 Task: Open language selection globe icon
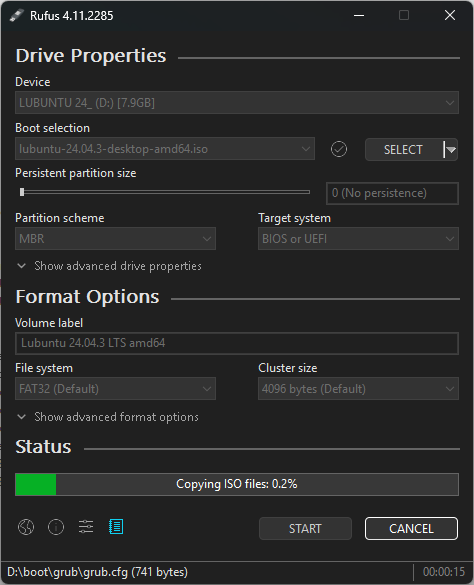[x=26, y=527]
